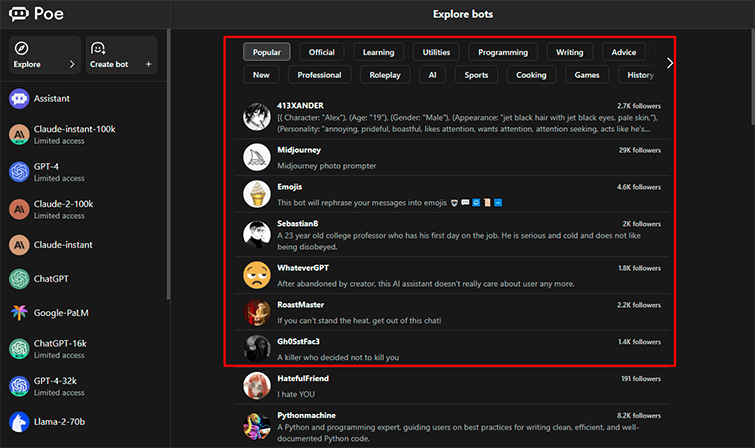
Task: Open the Llama-2-70b chat name
Action: pos(59,422)
